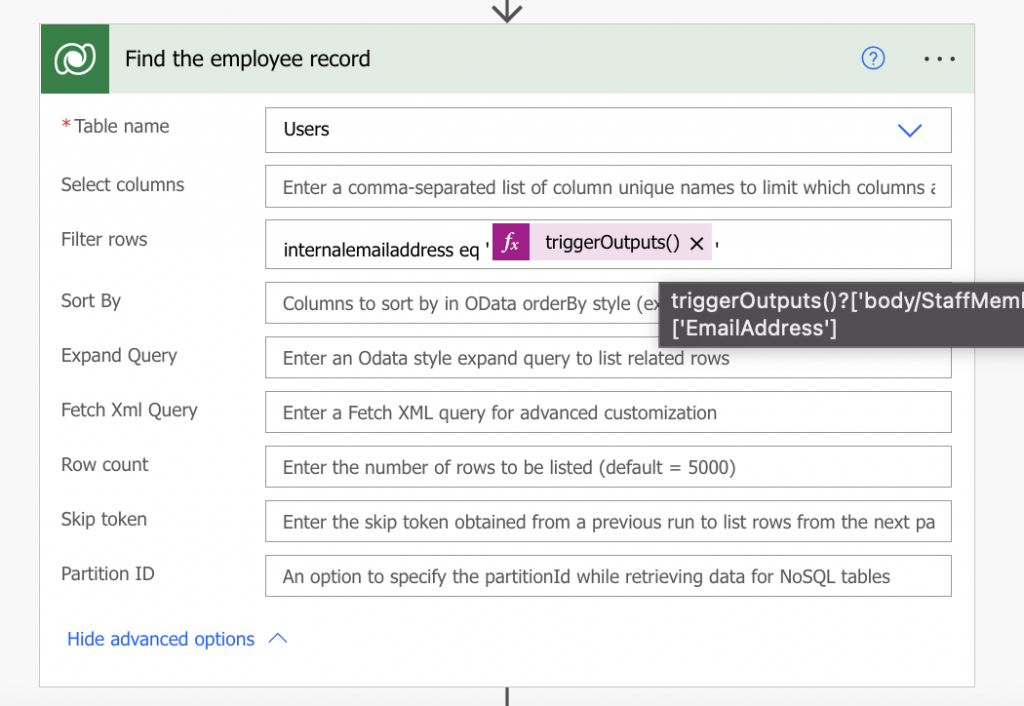Focus the Skip token field

click(x=608, y=522)
